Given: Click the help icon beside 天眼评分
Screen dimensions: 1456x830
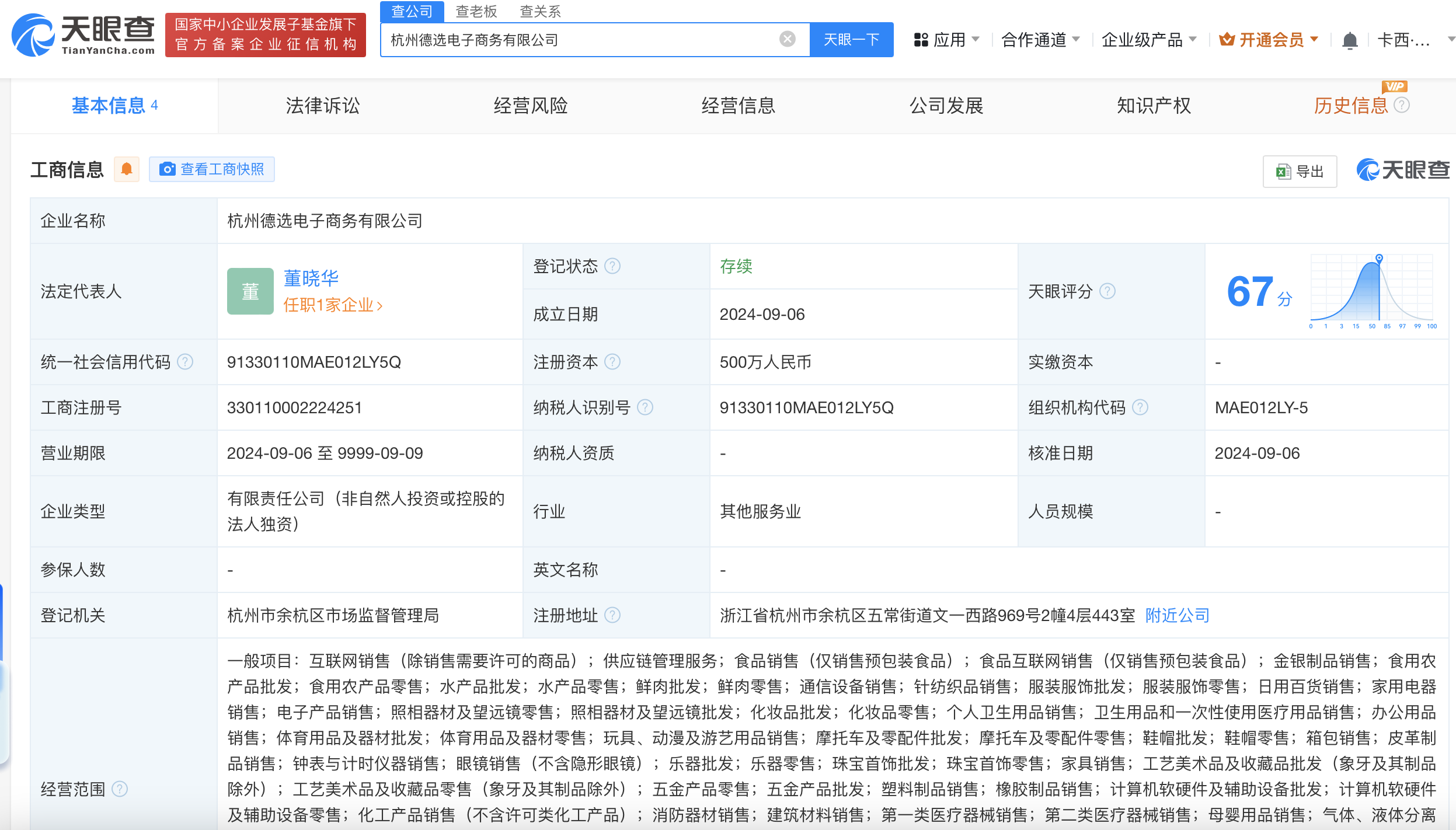Looking at the screenshot, I should point(1107,291).
